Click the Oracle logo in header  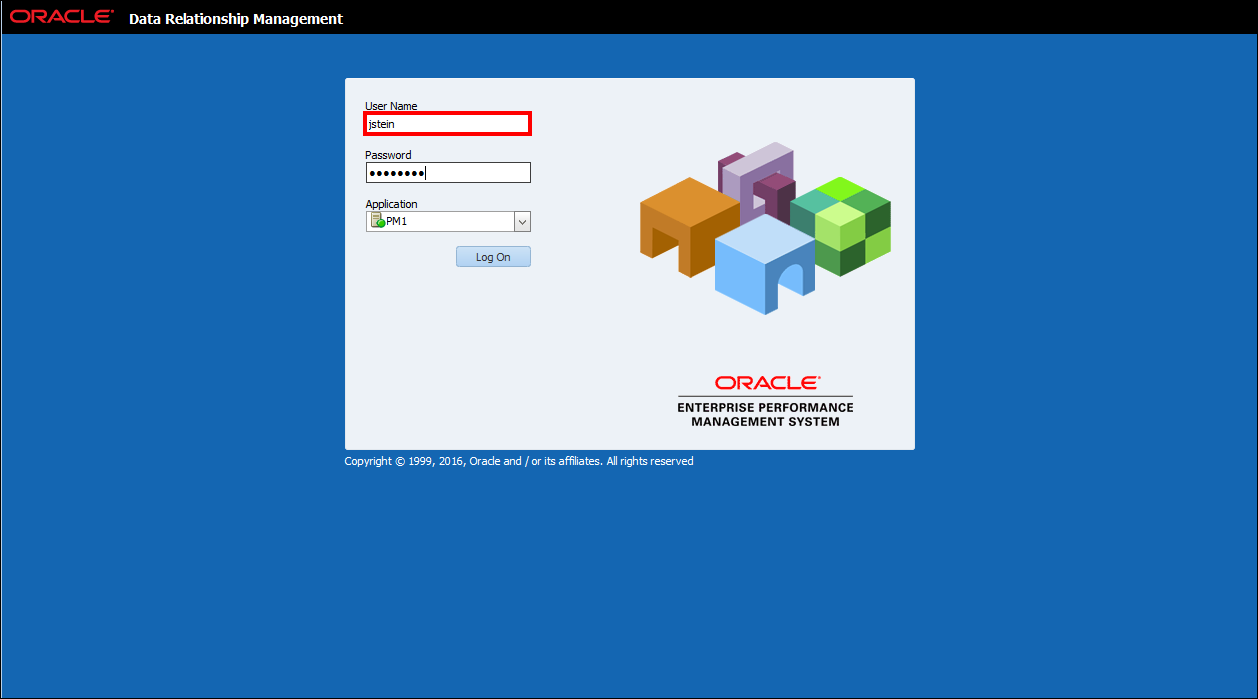62,17
